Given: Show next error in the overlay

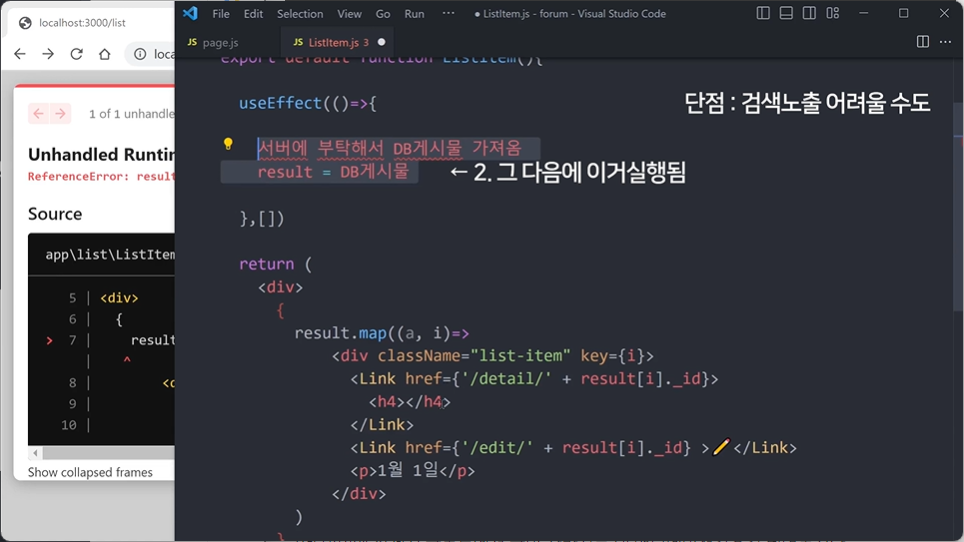Looking at the screenshot, I should (60, 114).
